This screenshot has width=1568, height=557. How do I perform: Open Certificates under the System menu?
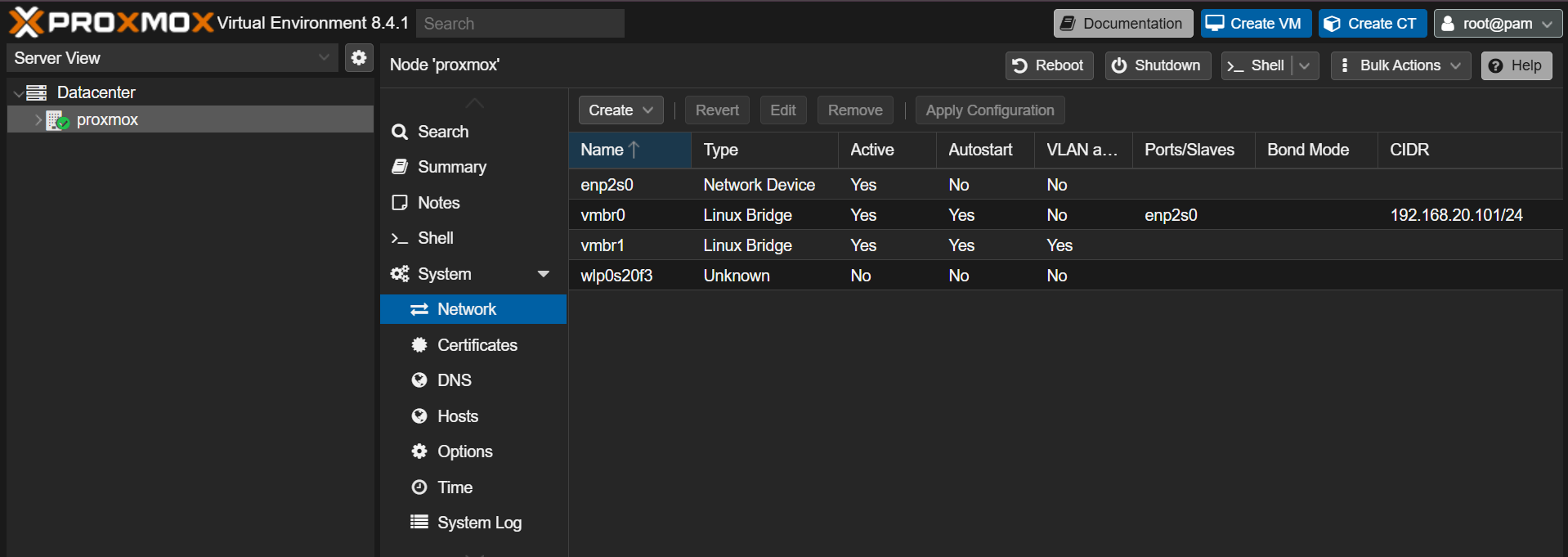point(477,345)
